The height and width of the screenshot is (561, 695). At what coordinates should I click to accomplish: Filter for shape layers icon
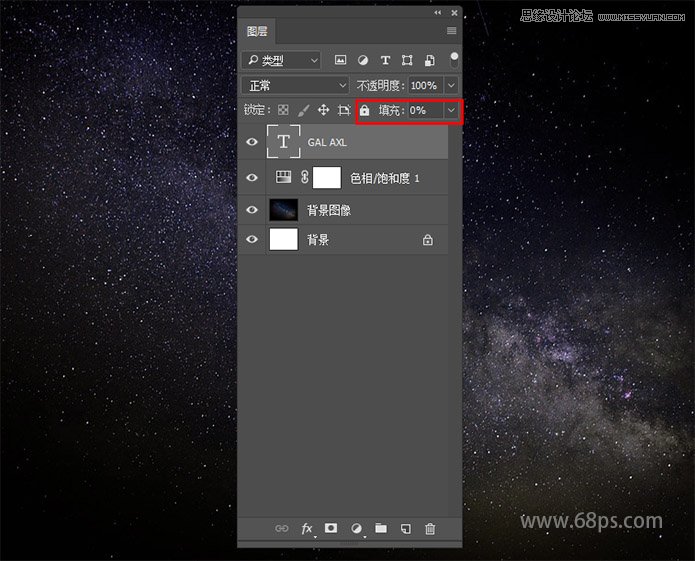(x=407, y=60)
